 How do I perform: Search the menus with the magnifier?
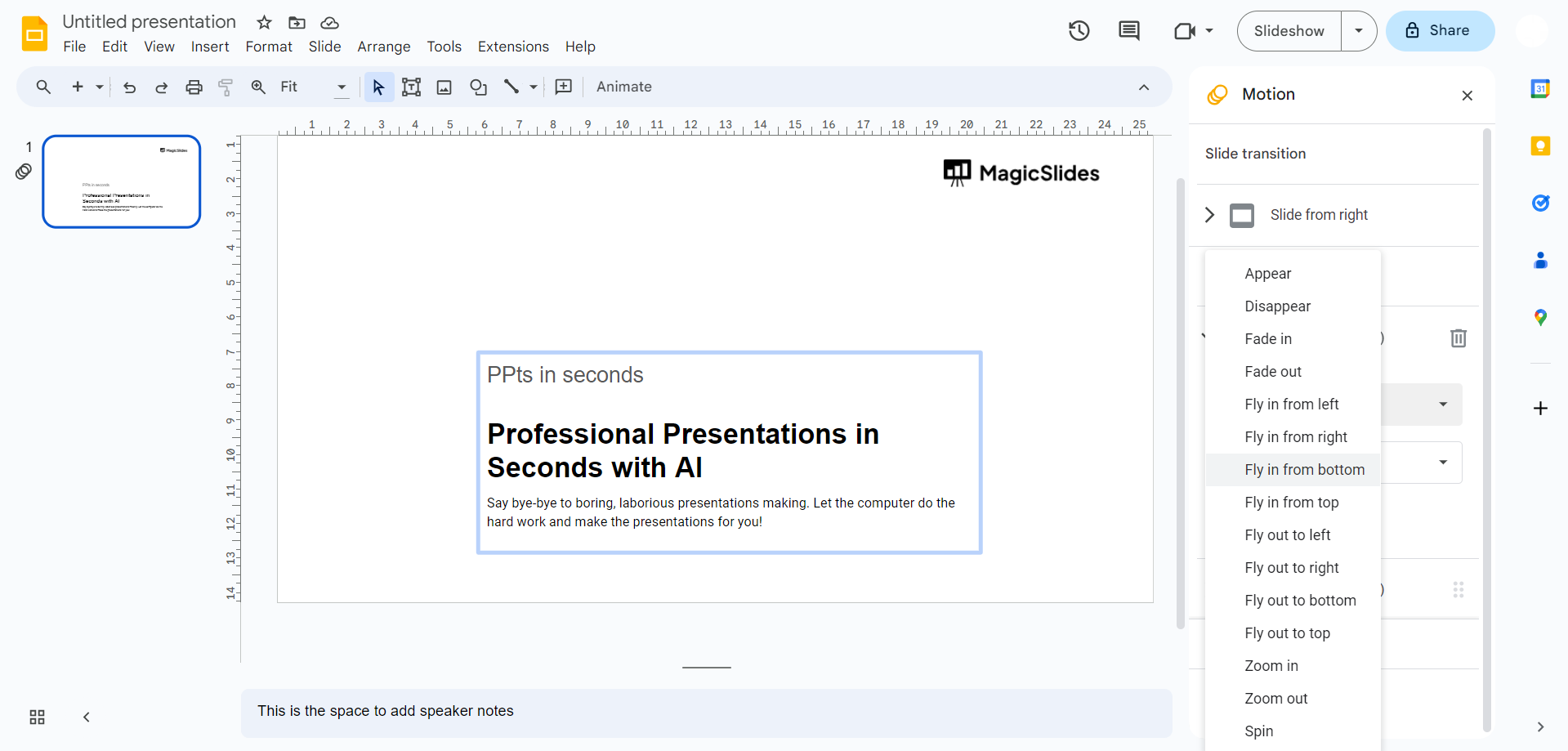pyautogui.click(x=43, y=87)
